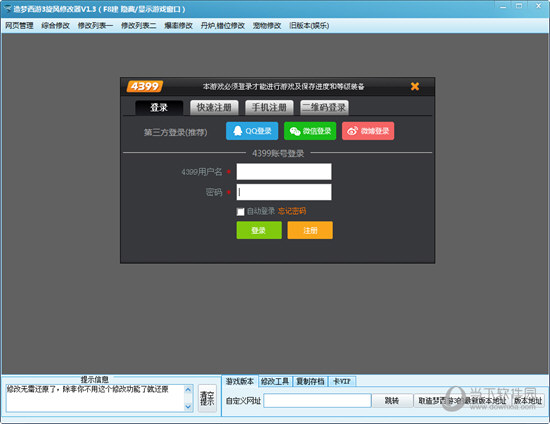The width and height of the screenshot is (550, 424).
Task: Focus the 自定义网址 input field
Action: [x=317, y=401]
